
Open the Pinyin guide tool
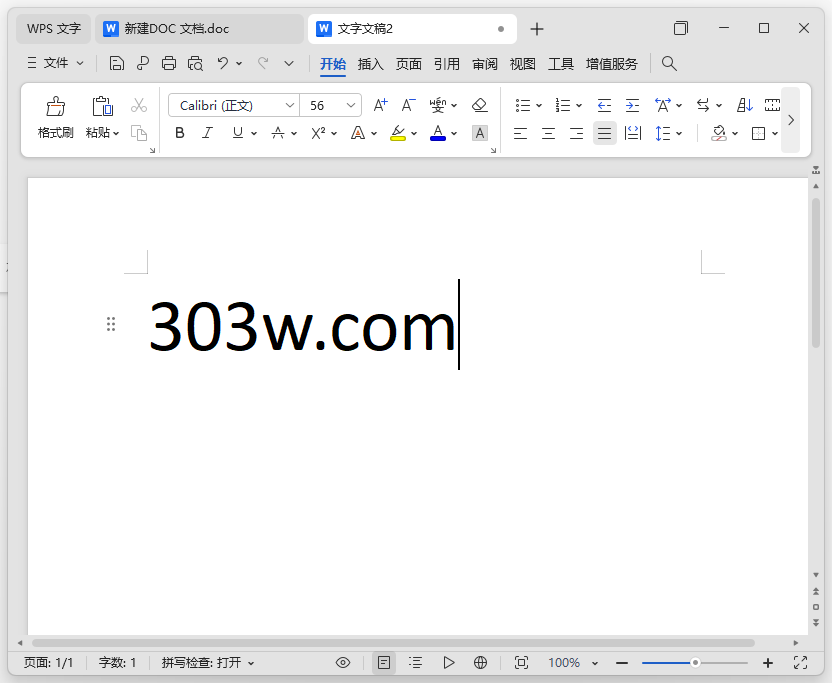coord(440,104)
